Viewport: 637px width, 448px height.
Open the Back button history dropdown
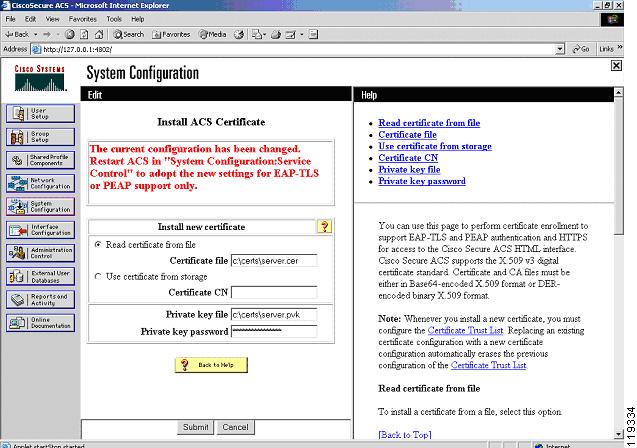[x=35, y=35]
